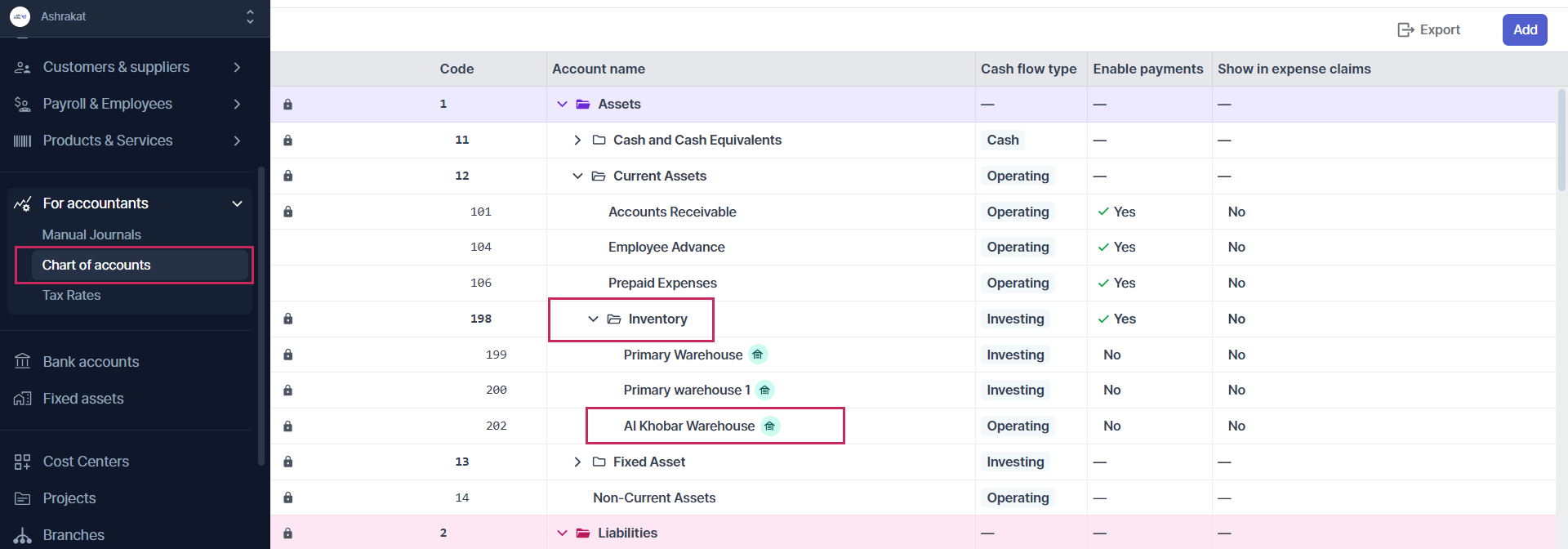Open the Ashrakat organization switcher

250,16
